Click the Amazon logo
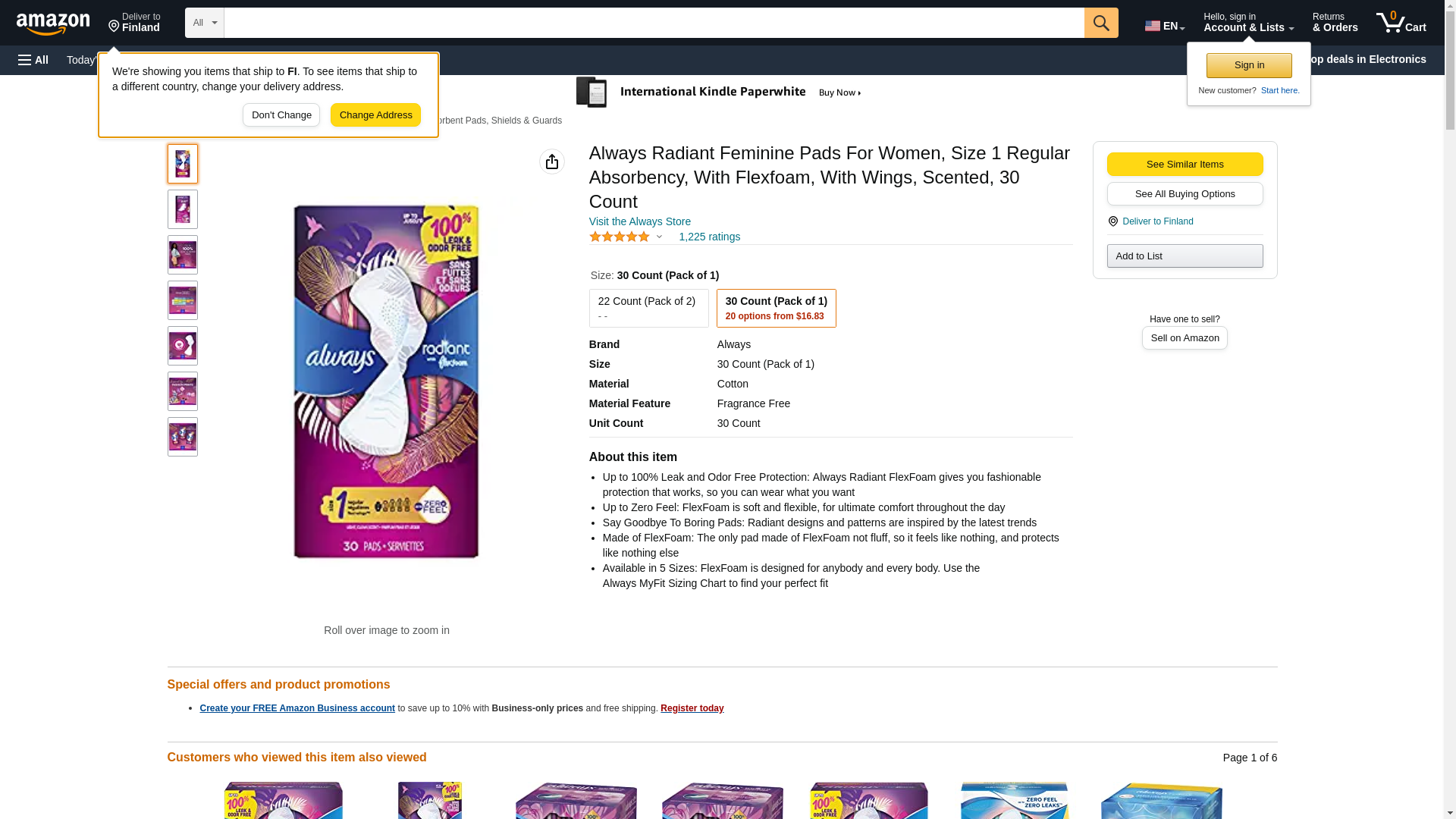Viewport: 1456px width, 819px height. [x=53, y=24]
